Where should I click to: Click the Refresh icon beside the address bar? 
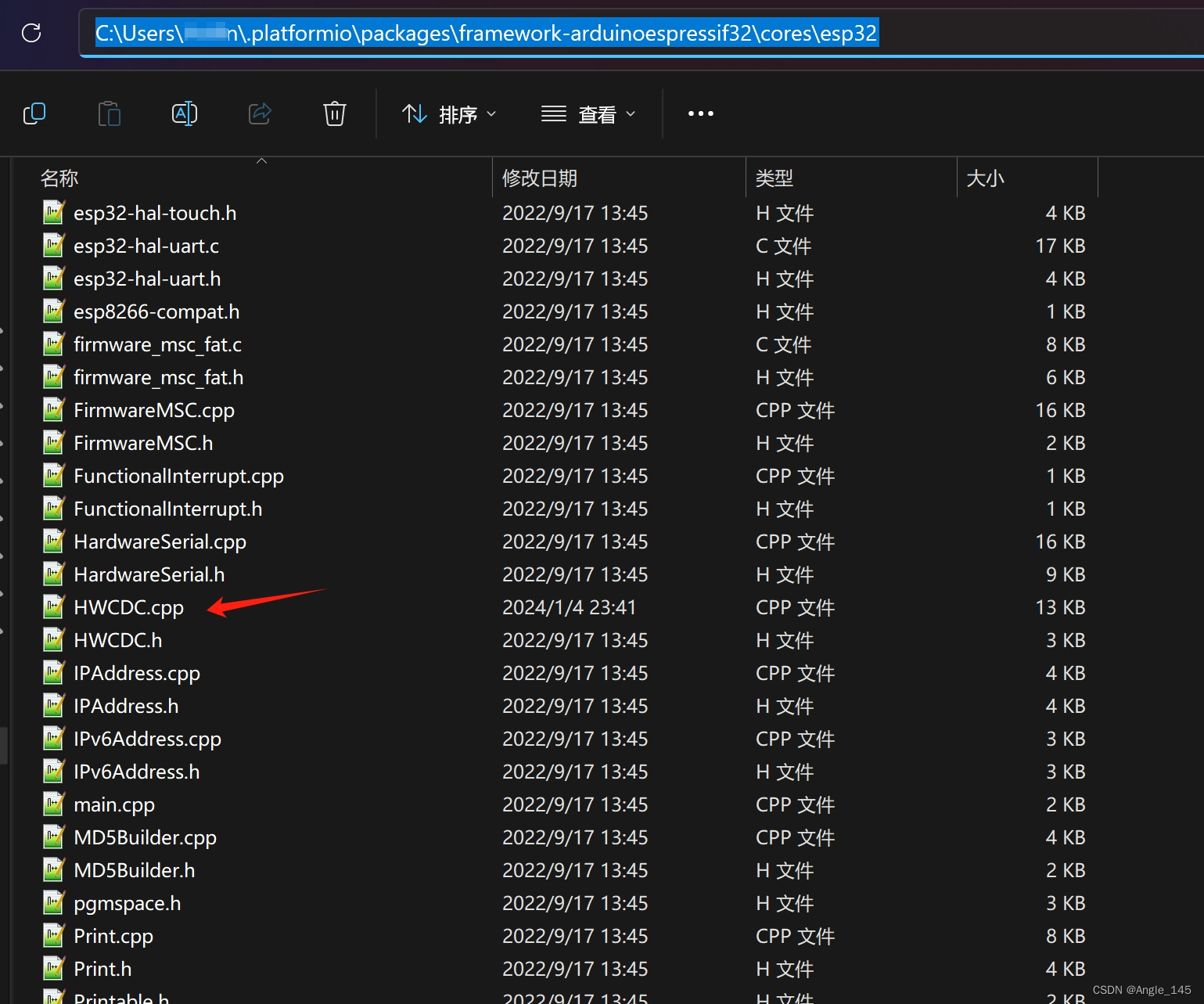(31, 33)
